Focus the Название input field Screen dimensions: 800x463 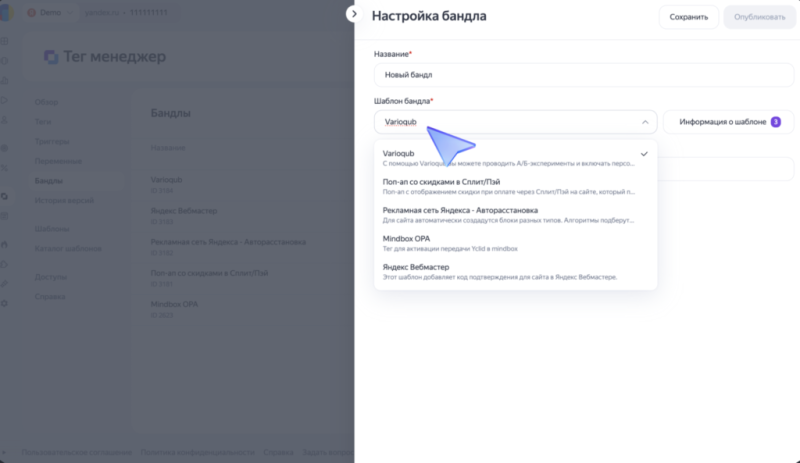tap(584, 75)
